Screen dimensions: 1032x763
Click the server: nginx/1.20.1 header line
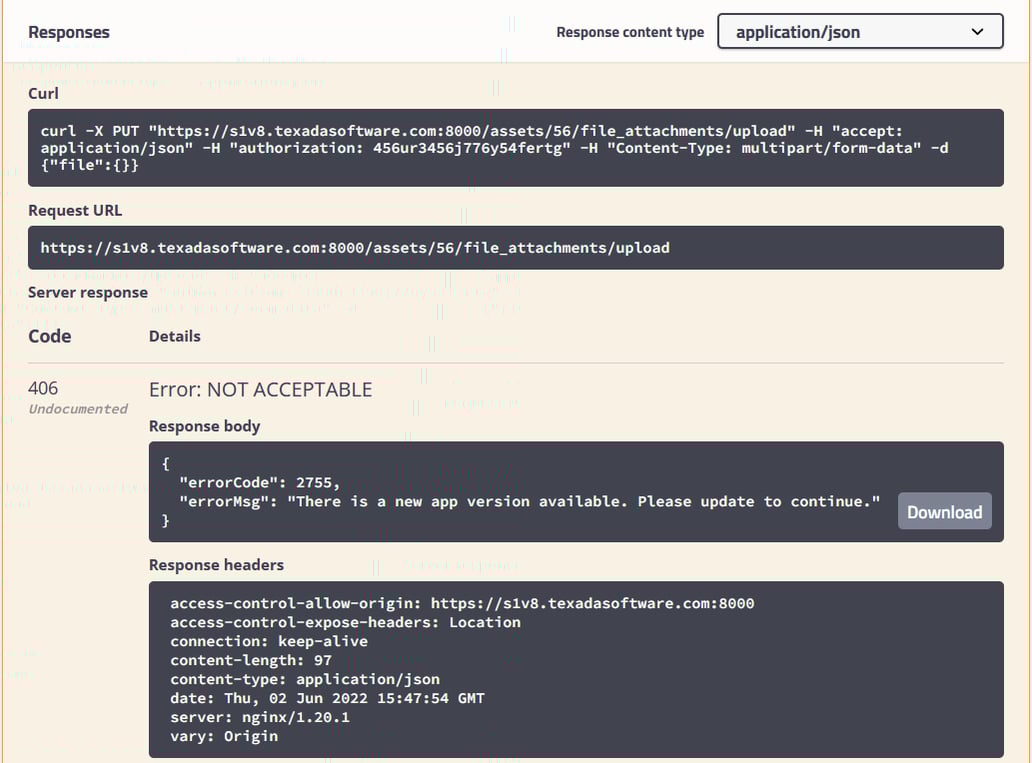click(260, 717)
